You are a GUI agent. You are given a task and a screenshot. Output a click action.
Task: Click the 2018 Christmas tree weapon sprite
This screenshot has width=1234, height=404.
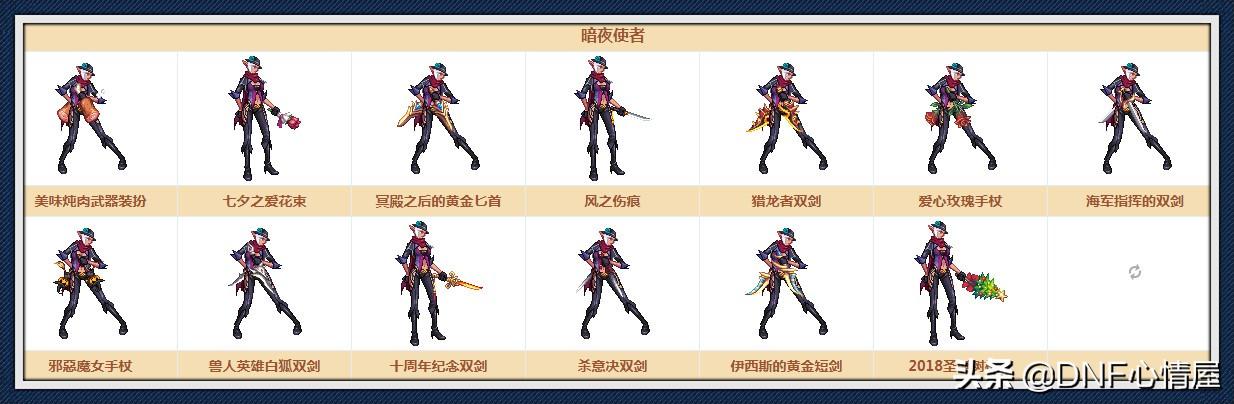click(x=960, y=282)
